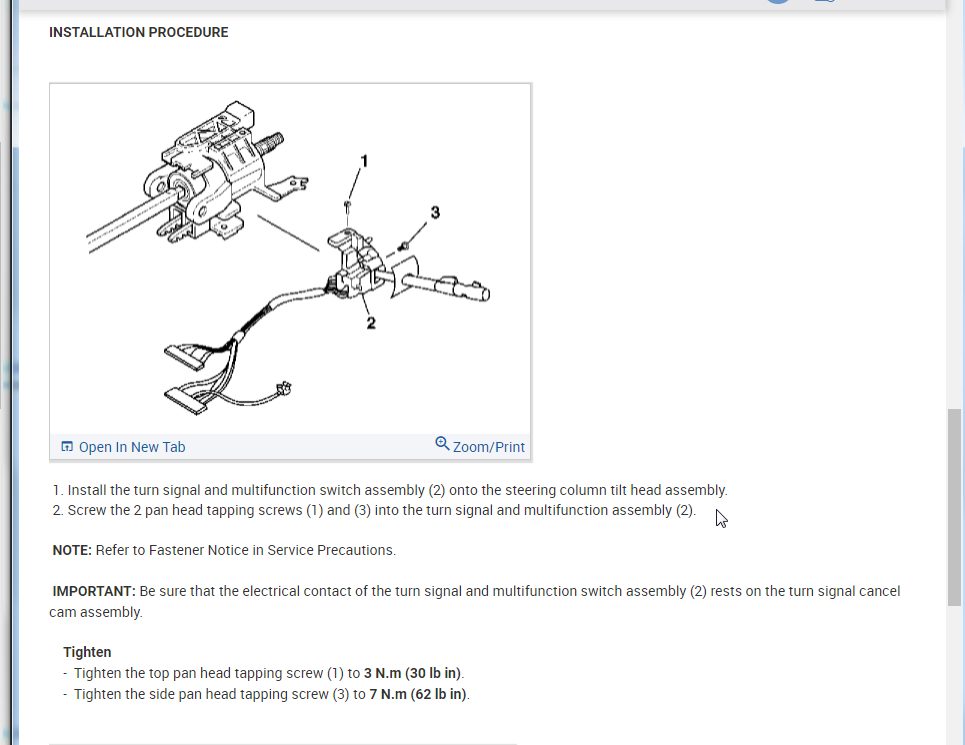Click the 7 N.m (62 lb in) torque value

[x=418, y=694]
